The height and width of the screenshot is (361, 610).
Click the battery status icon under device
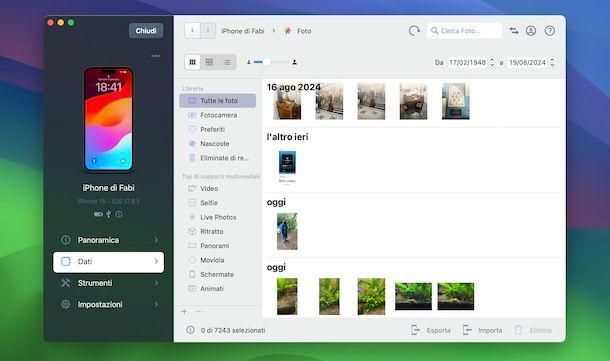coord(98,214)
